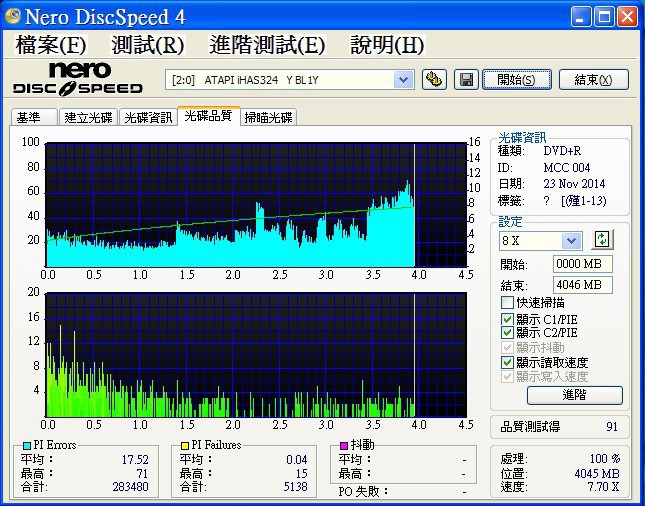Image resolution: width=645 pixels, height=506 pixels.
Task: Click the PI Failures maximum 15
Action: [302, 474]
